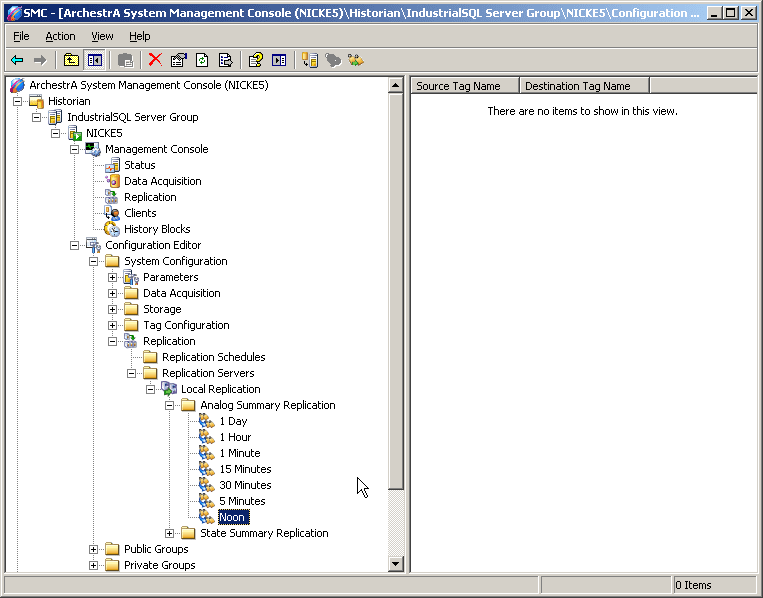Expand the Storage folder
Screen dimensions: 763x598
point(112,309)
